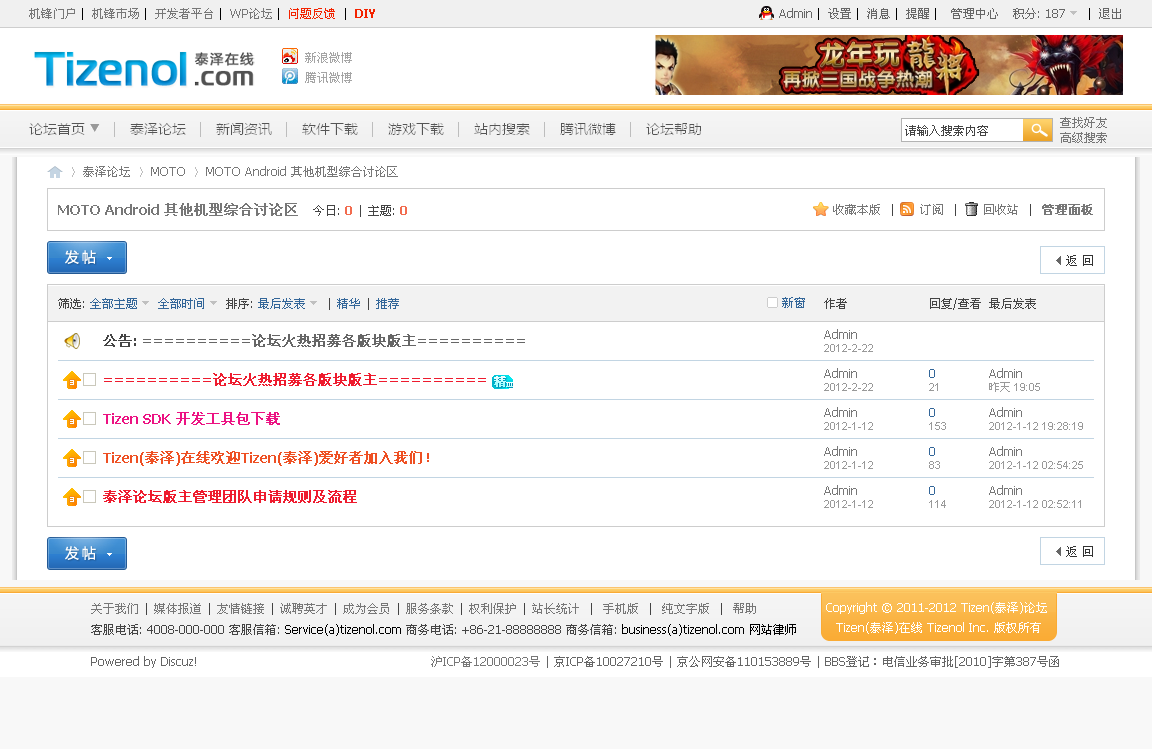Tick checkbox for moderator application rules thread

90,496
